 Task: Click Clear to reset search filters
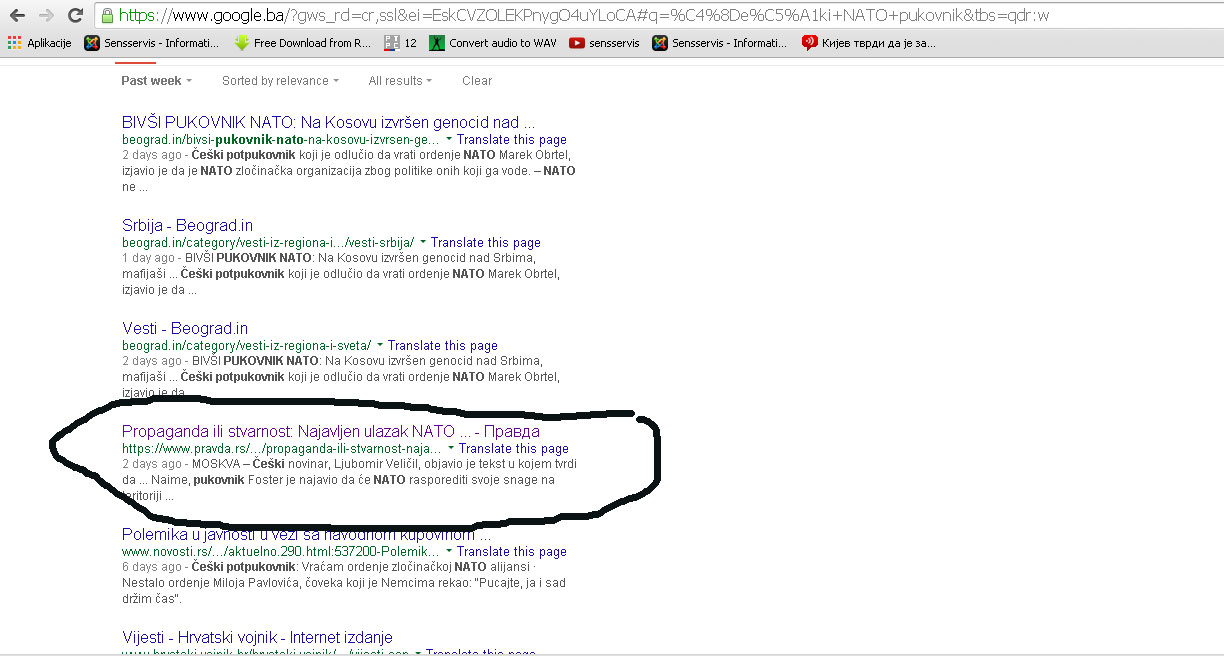pos(477,81)
